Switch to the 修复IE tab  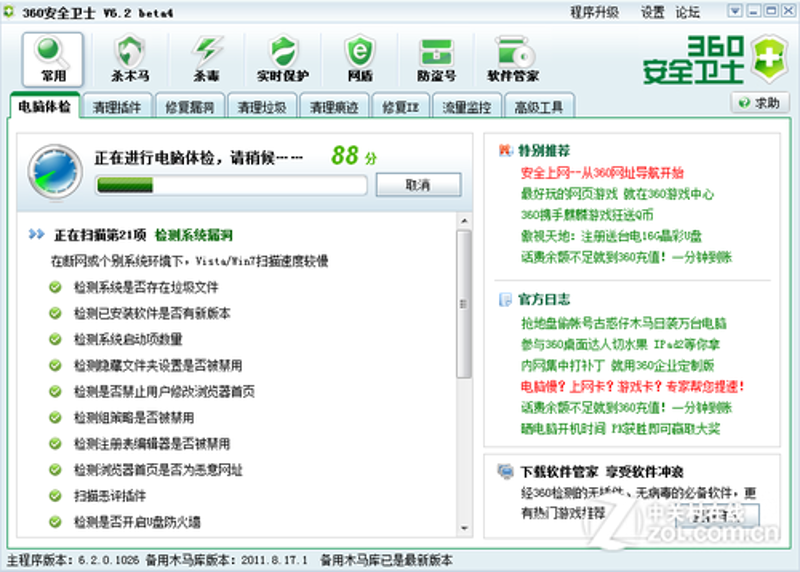(401, 107)
